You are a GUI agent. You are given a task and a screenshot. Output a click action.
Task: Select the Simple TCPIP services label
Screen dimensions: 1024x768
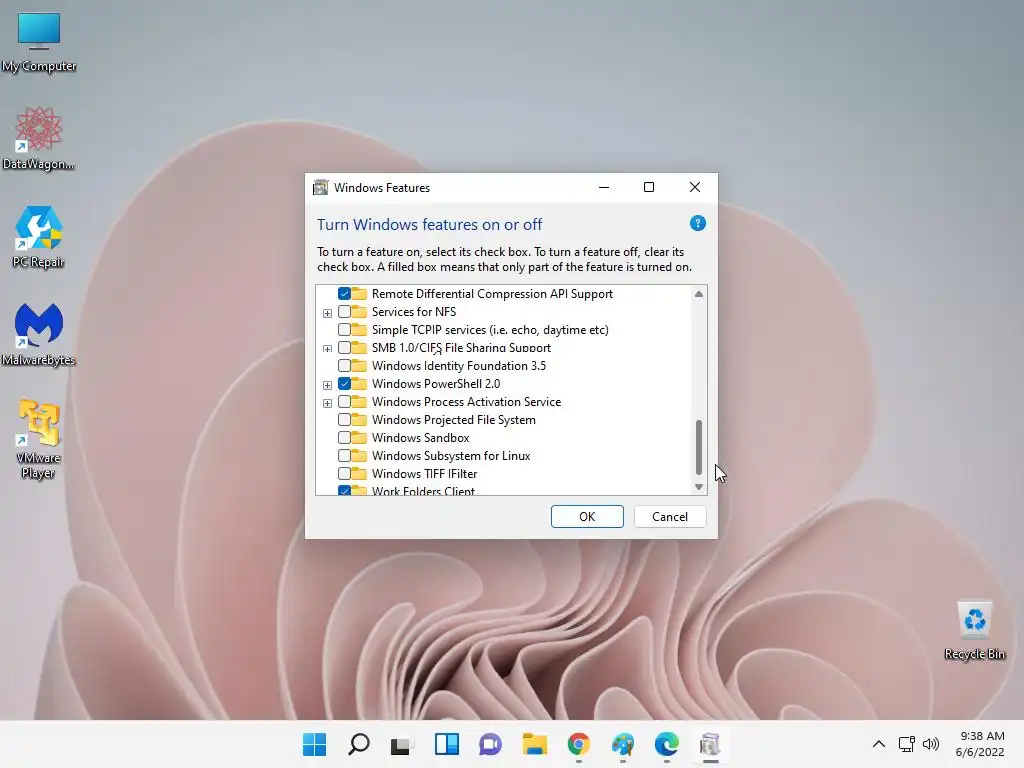pos(490,330)
